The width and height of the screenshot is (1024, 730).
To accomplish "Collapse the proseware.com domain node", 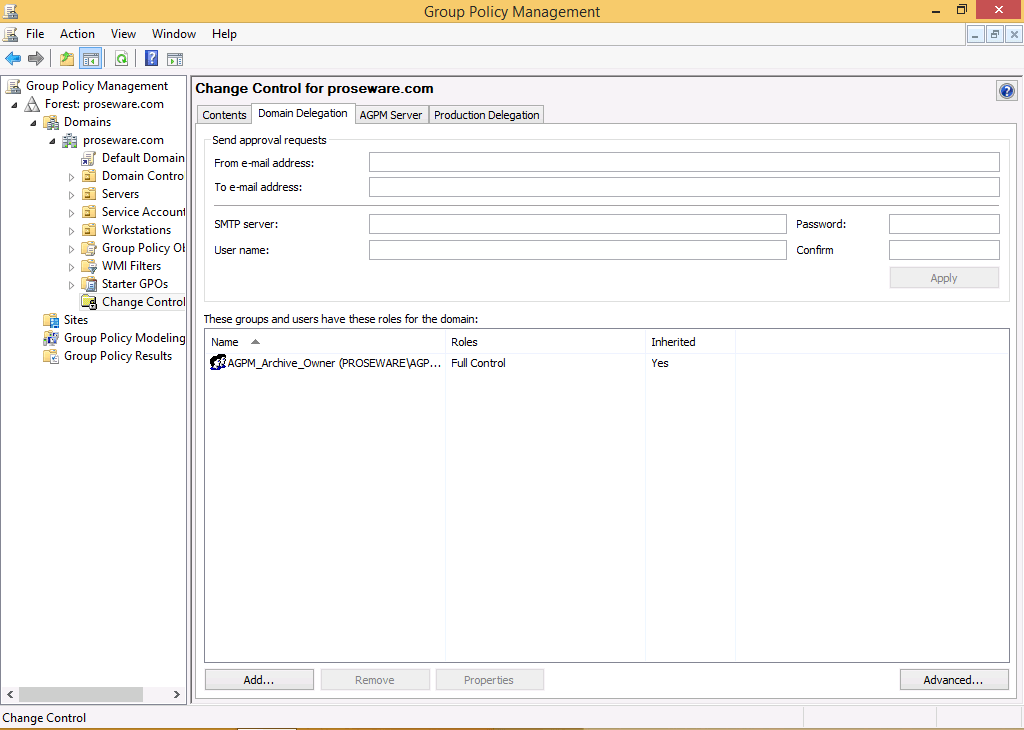I will pos(53,141).
